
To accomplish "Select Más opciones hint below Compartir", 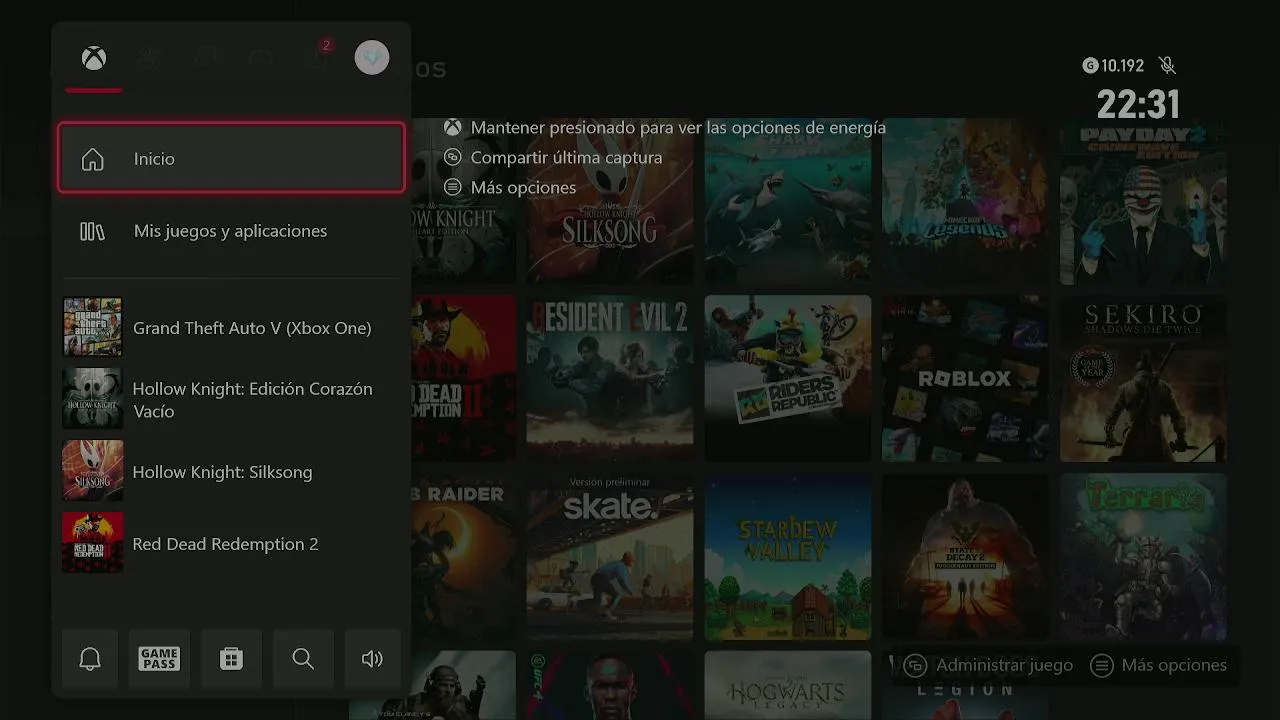I will [510, 188].
